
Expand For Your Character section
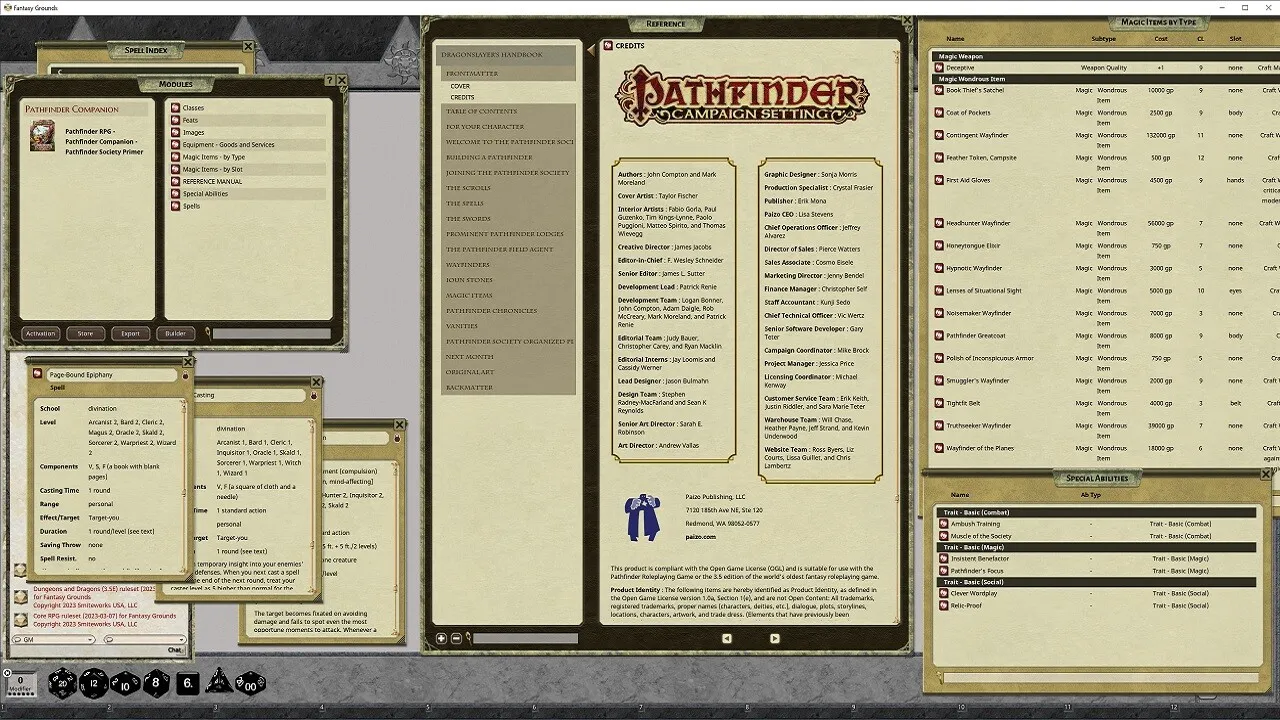[508, 126]
